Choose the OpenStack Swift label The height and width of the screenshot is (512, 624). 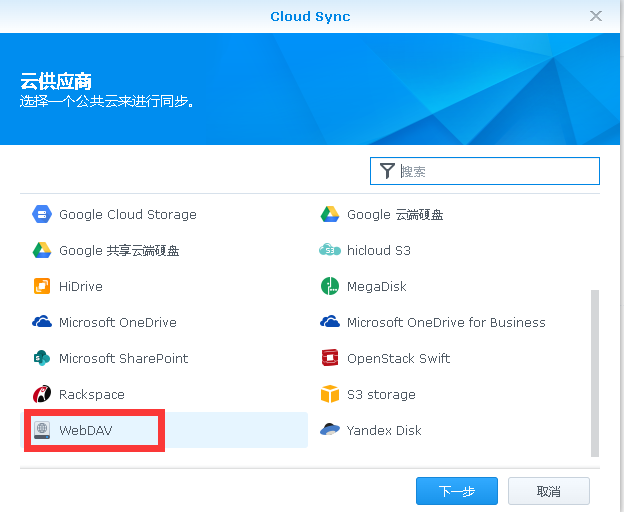tap(398, 358)
